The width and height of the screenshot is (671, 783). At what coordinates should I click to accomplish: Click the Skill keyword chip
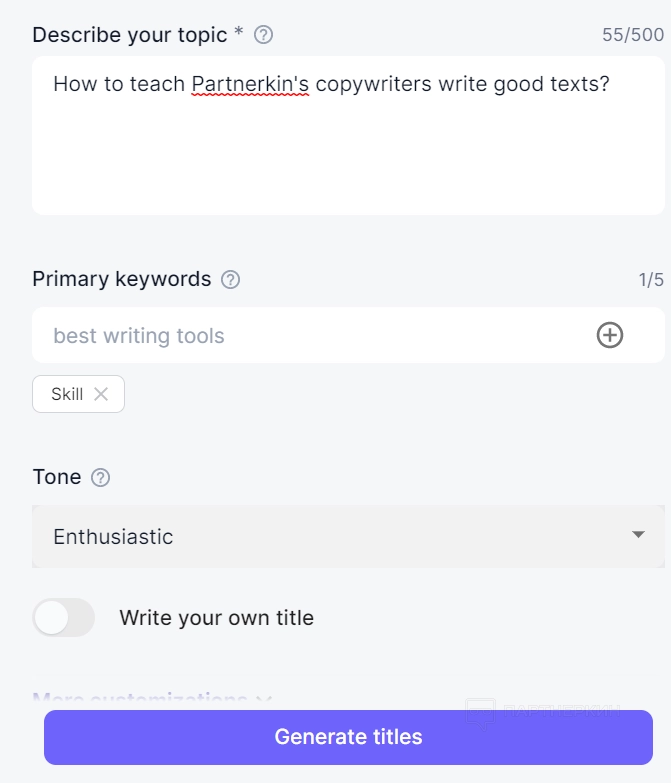point(67,394)
